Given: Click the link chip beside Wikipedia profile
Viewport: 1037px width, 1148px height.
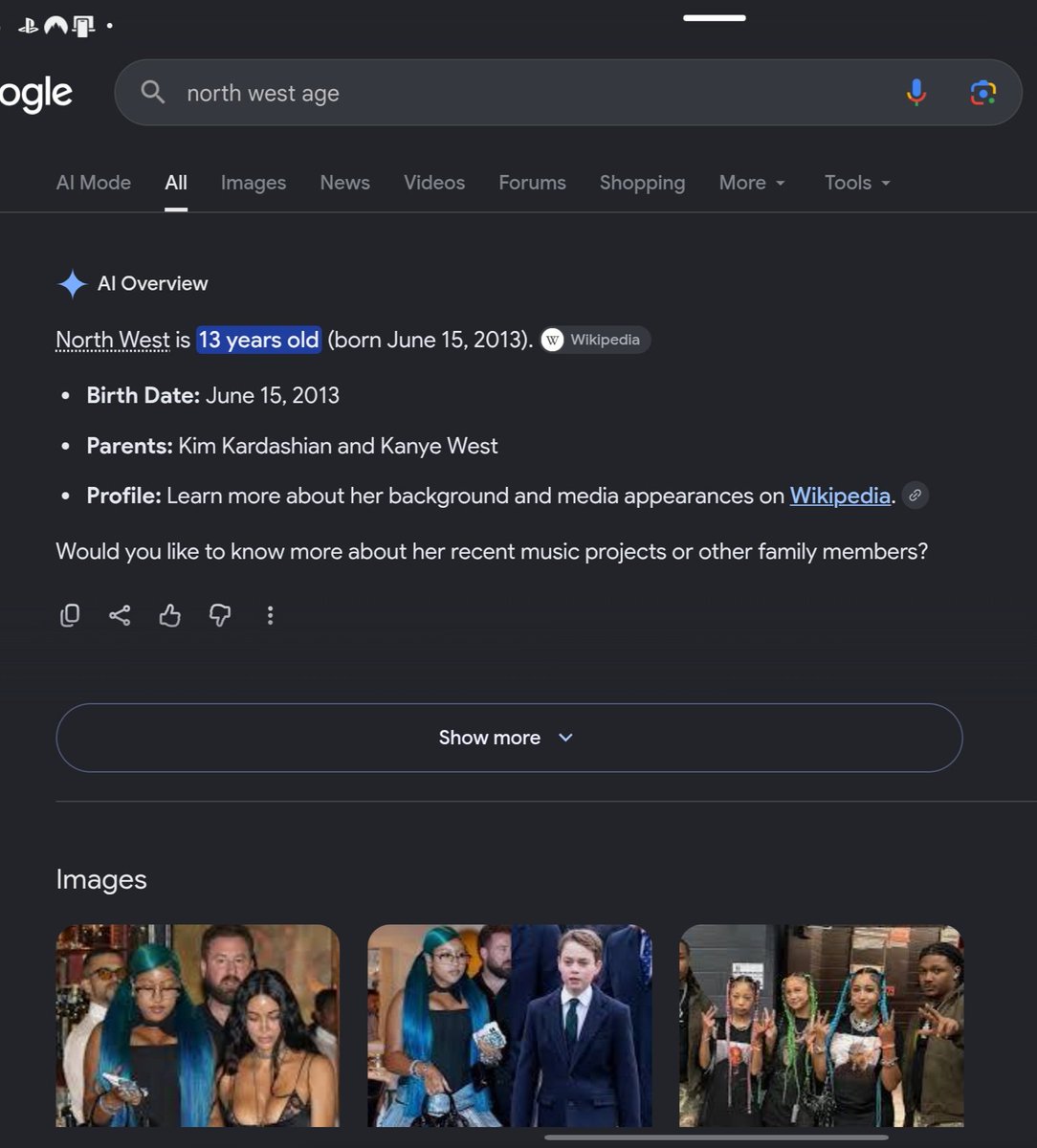Looking at the screenshot, I should (916, 496).
